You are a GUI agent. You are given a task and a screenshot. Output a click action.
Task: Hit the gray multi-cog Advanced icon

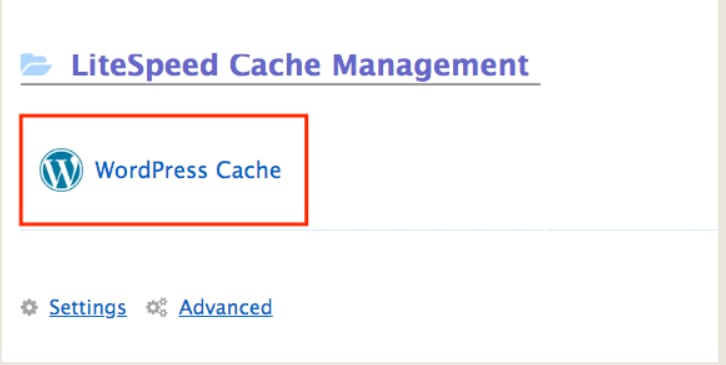click(x=157, y=308)
